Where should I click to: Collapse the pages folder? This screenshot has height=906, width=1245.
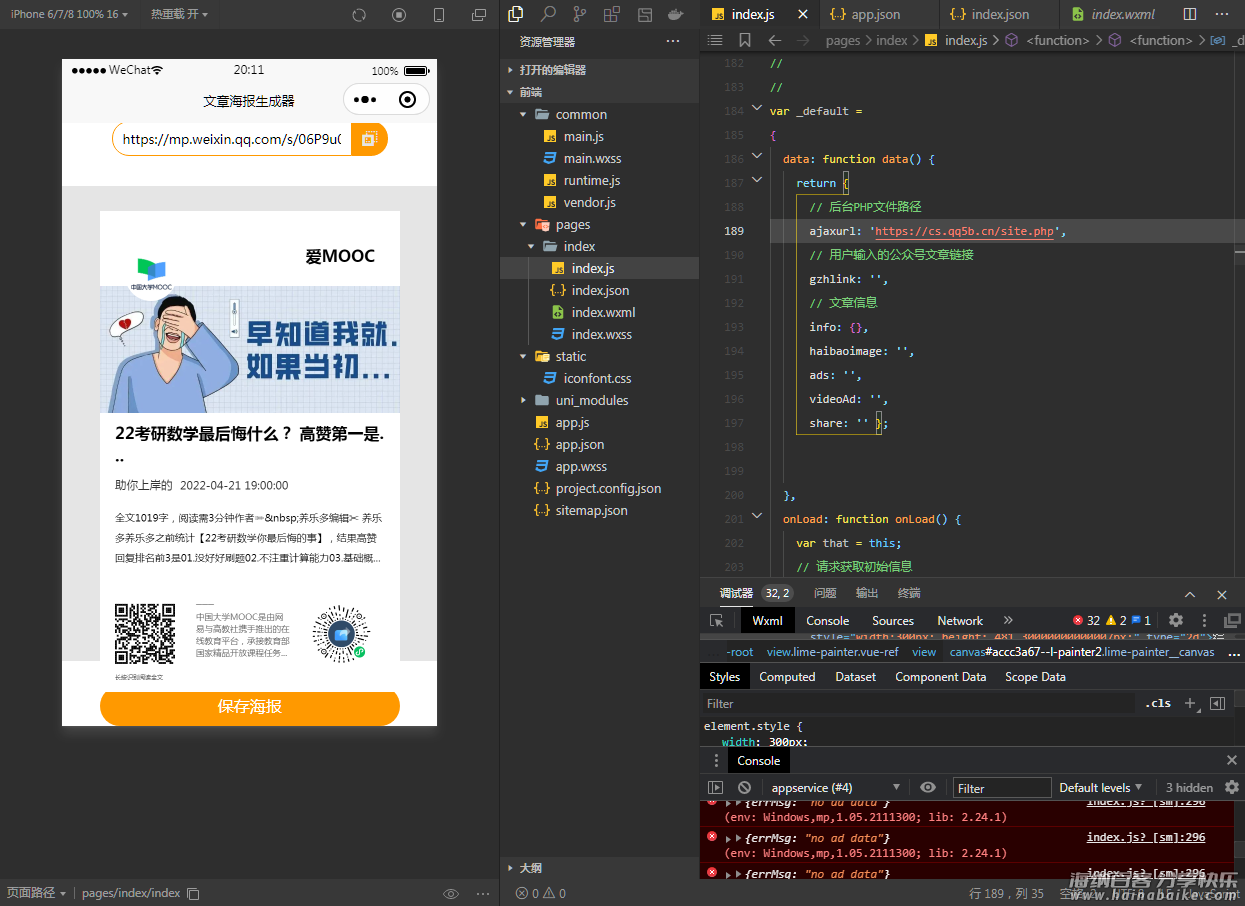523,224
